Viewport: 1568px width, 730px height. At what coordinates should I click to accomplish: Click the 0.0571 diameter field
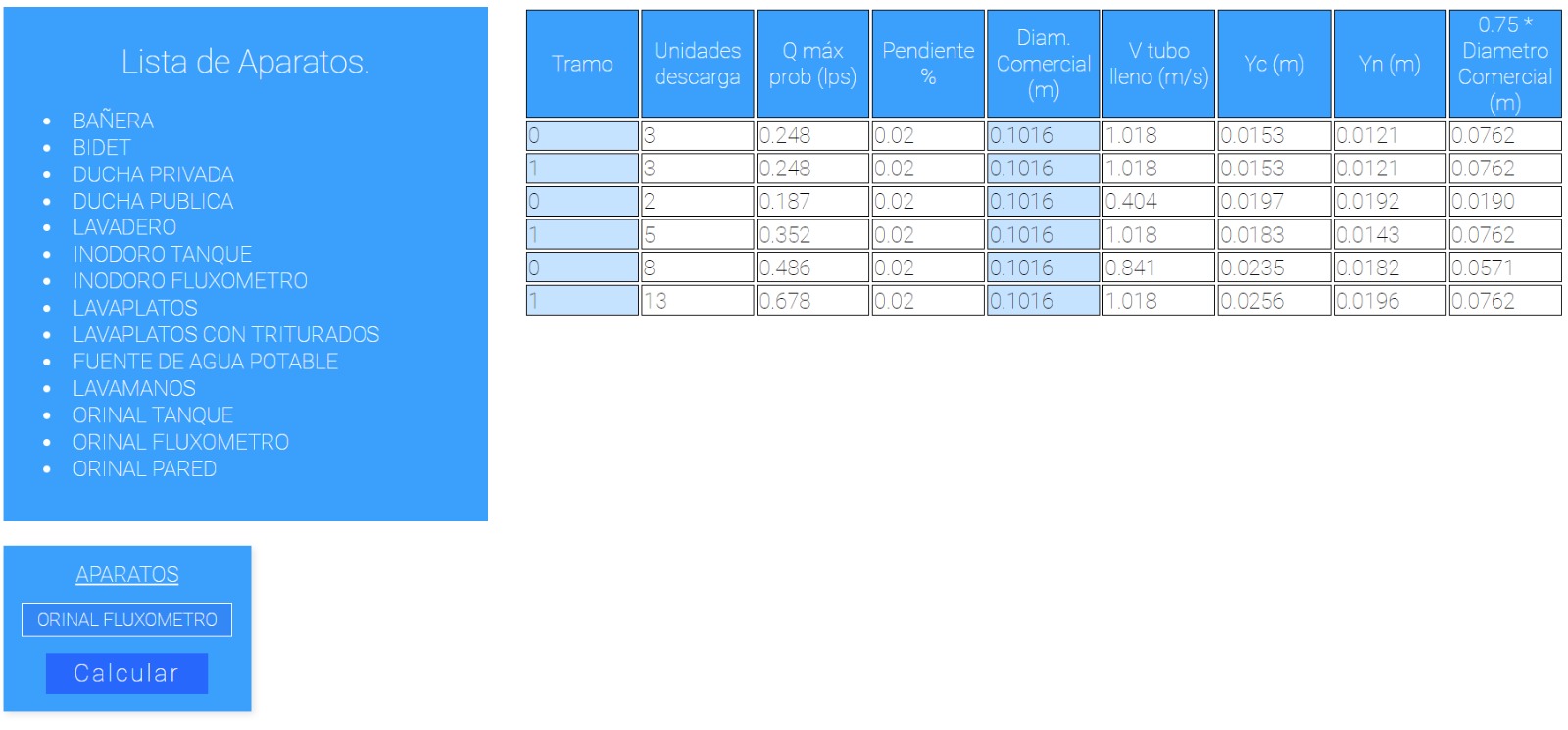(x=1505, y=268)
